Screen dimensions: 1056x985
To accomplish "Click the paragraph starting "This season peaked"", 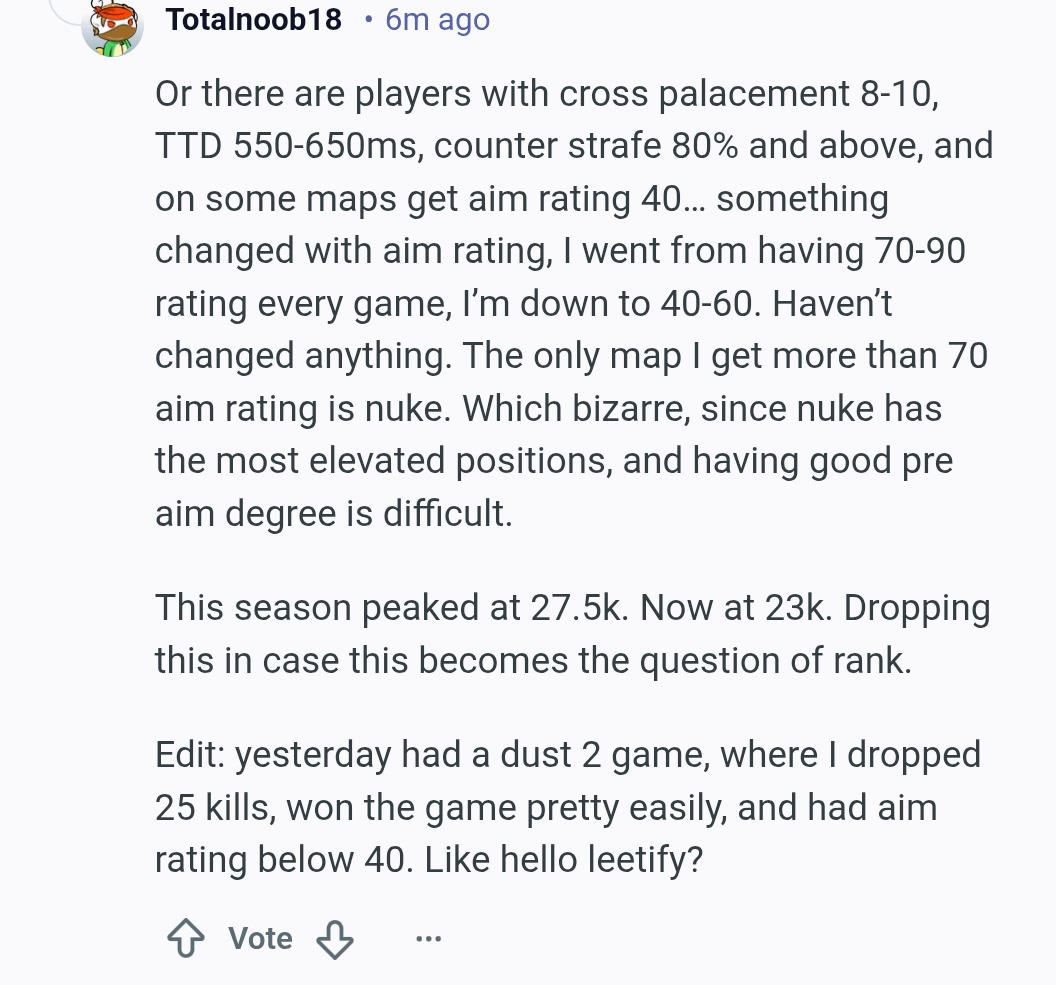I will (x=572, y=634).
